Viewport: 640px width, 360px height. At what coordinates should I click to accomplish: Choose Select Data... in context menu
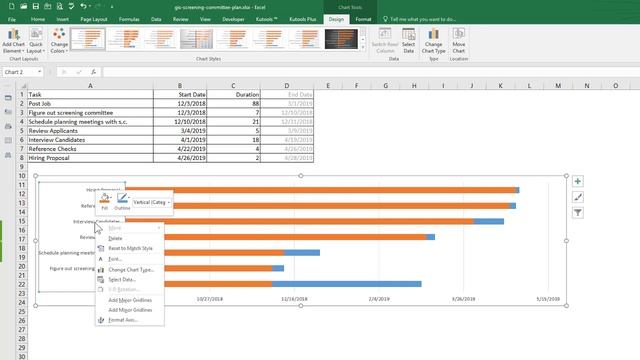129,280
